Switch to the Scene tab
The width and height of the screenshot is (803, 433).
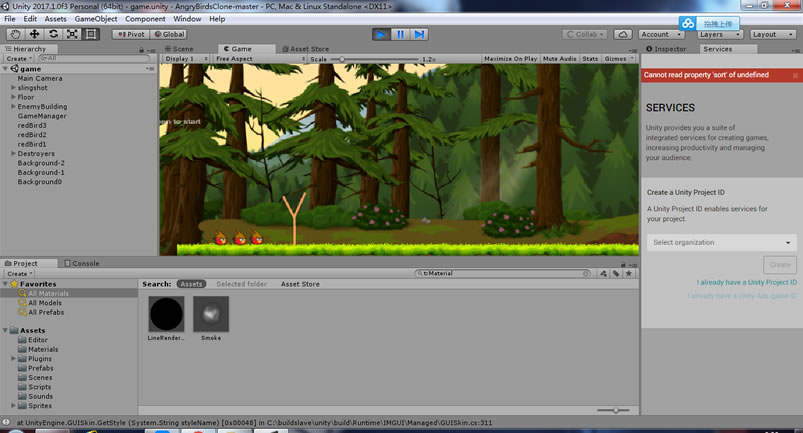pyautogui.click(x=179, y=49)
